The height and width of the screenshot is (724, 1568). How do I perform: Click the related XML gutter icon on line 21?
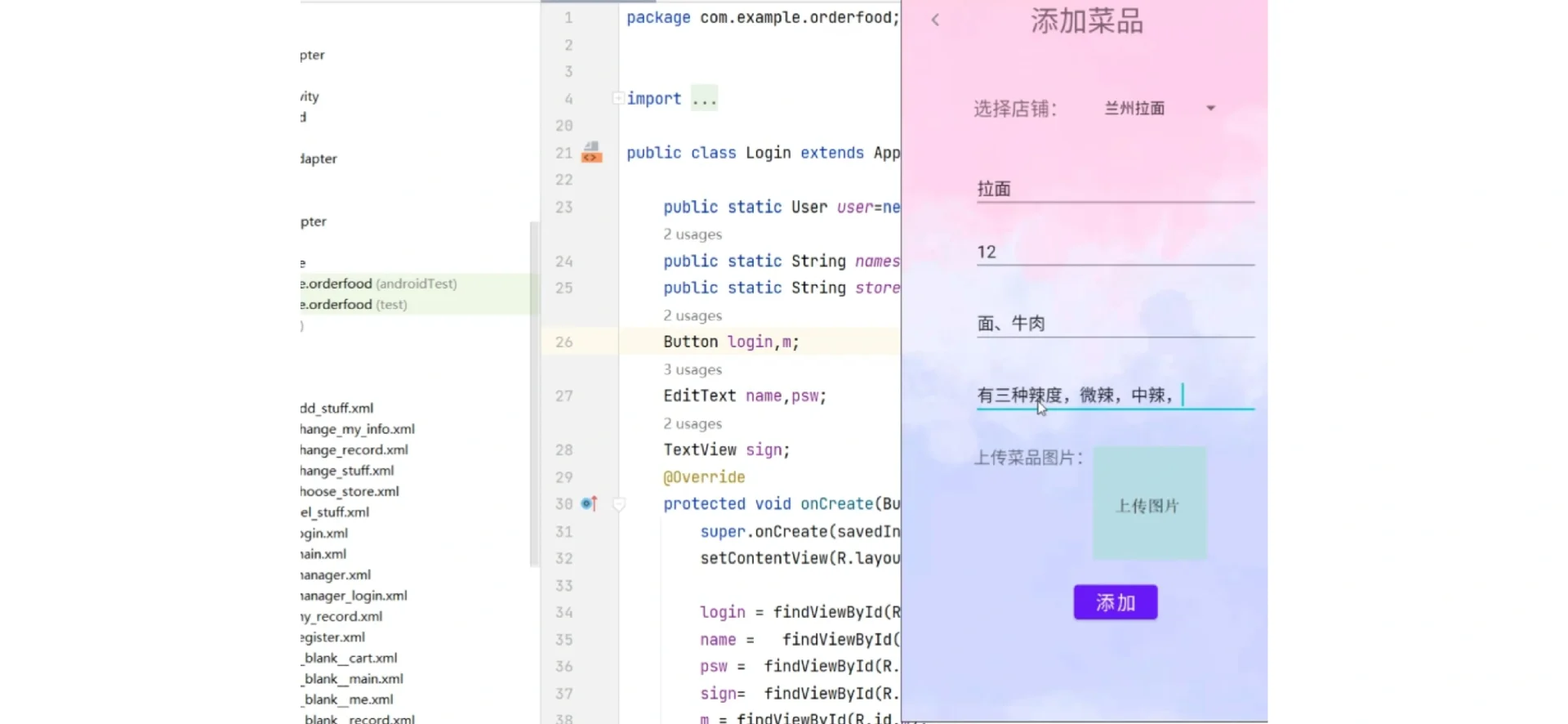591,152
